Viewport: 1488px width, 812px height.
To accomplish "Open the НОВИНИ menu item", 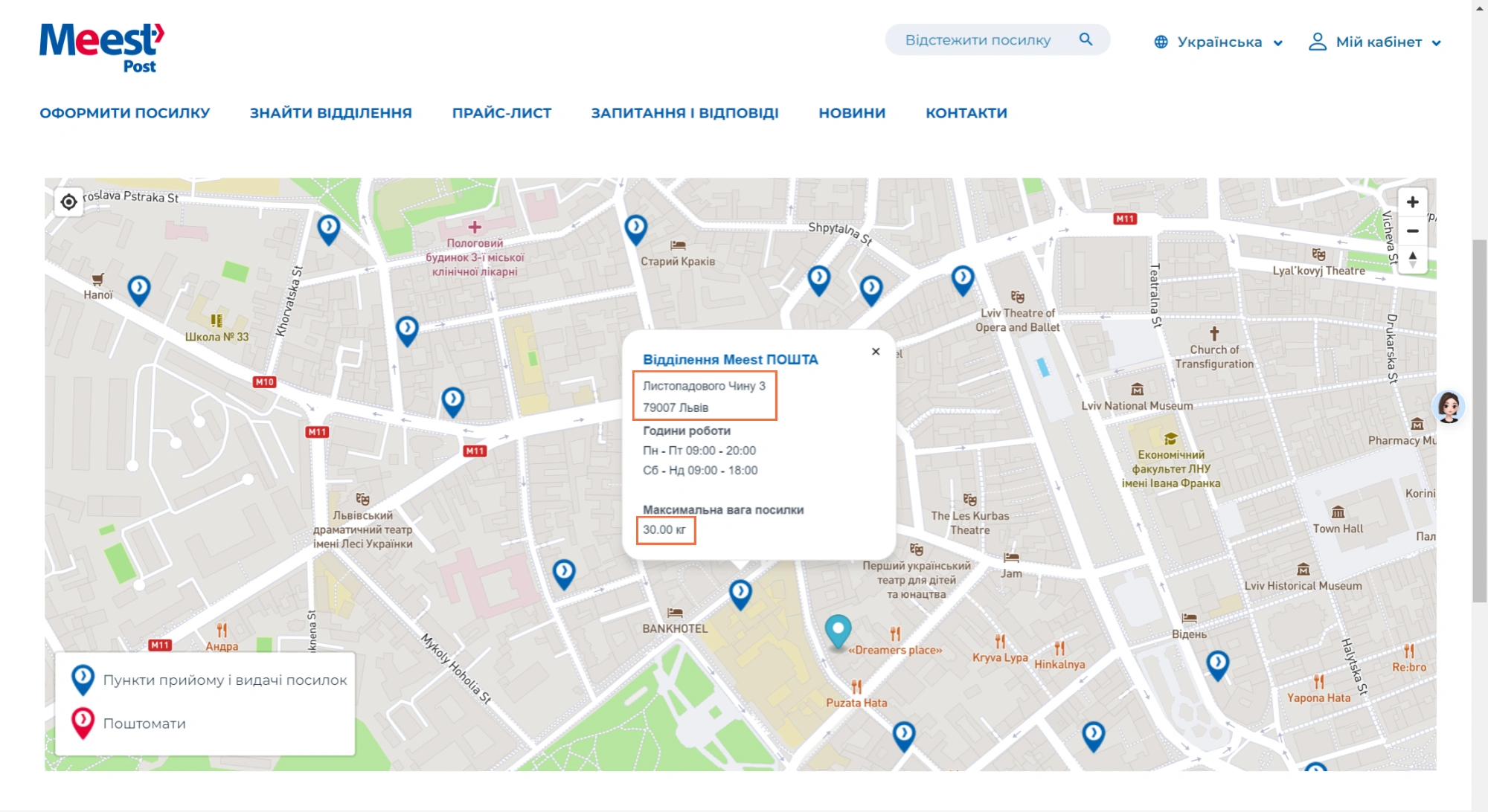I will tap(852, 113).
